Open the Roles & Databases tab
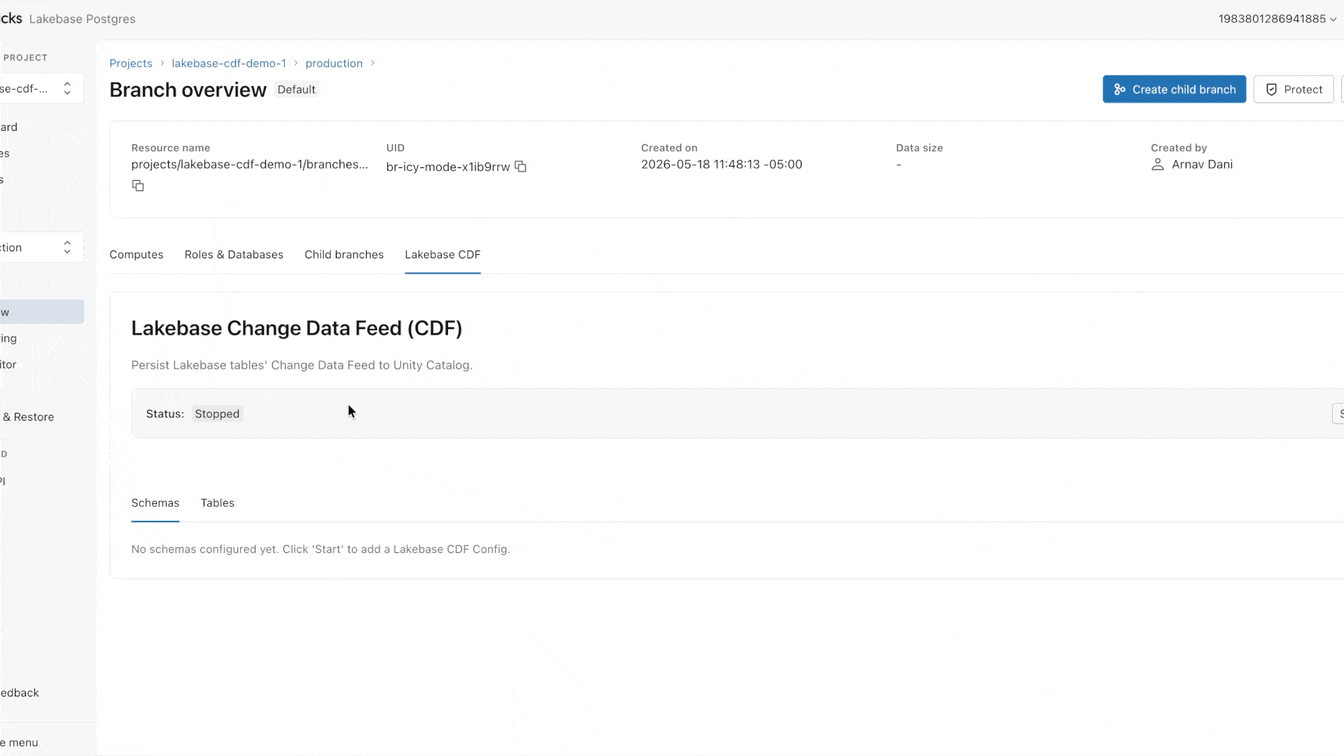This screenshot has width=1344, height=756. 234,255
